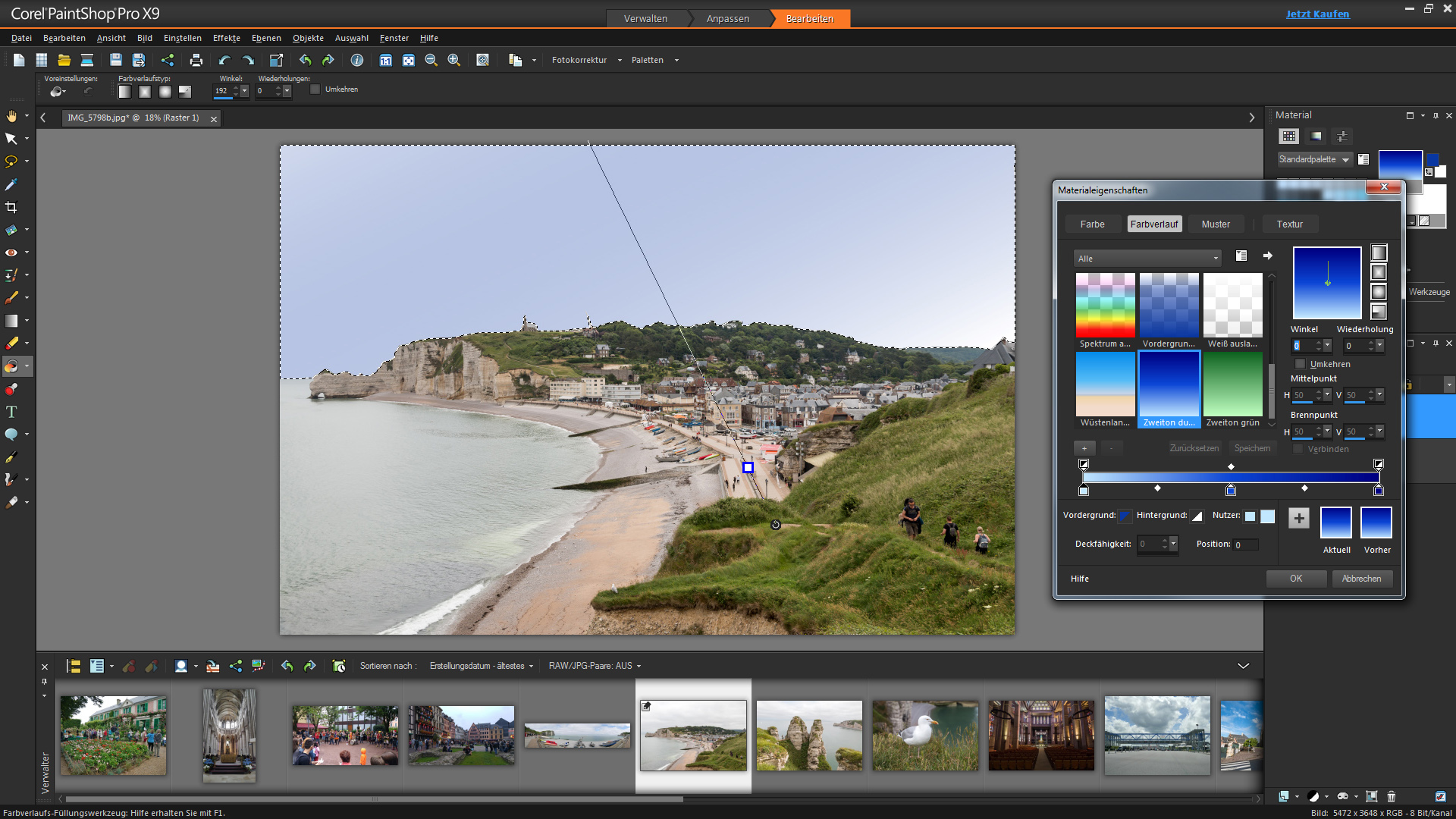Image resolution: width=1456 pixels, height=819 pixels.
Task: Open the zoom in tool on the toolbar
Action: coord(454,60)
